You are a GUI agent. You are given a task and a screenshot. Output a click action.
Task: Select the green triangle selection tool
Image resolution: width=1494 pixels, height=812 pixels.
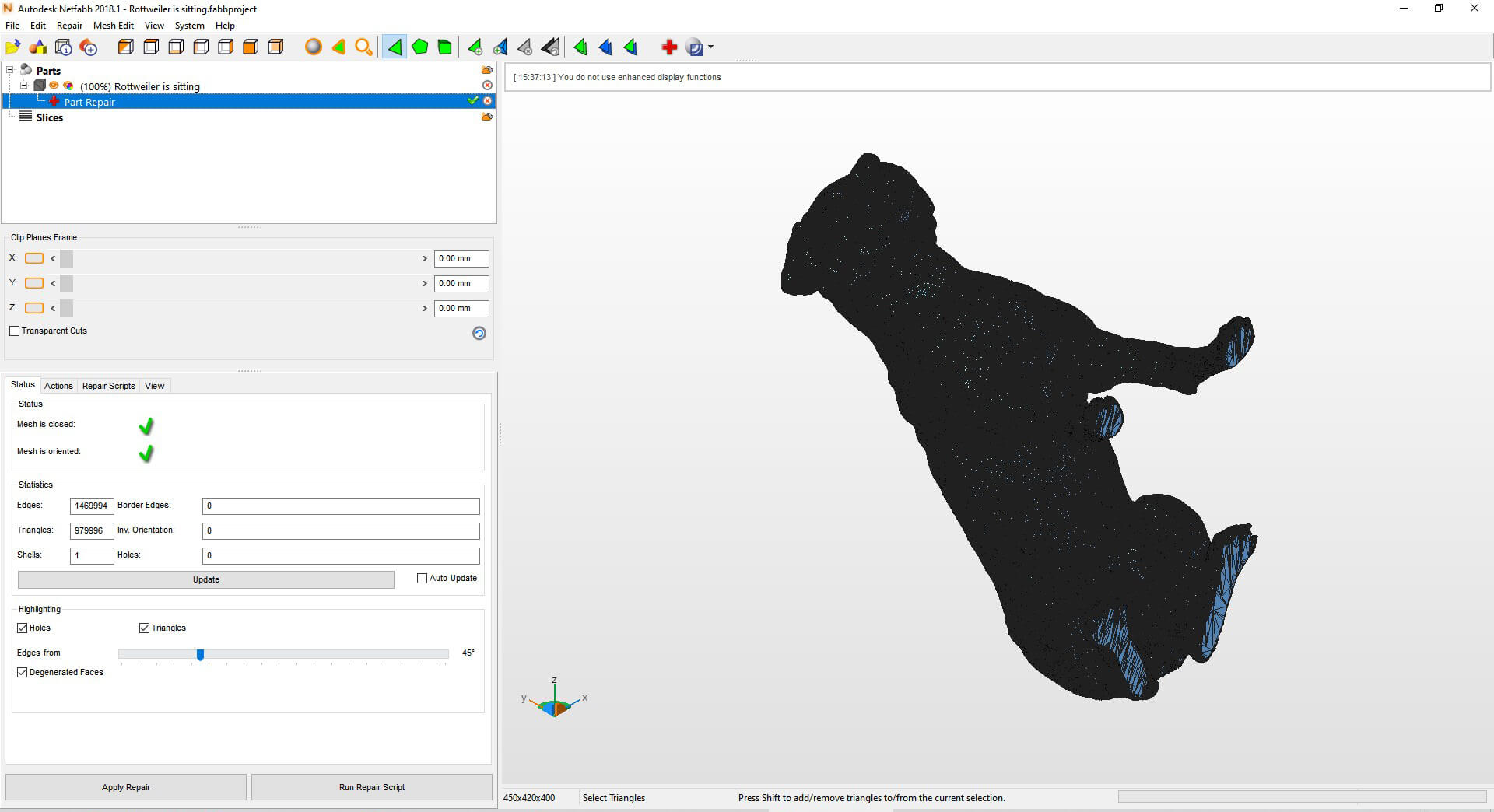395,47
